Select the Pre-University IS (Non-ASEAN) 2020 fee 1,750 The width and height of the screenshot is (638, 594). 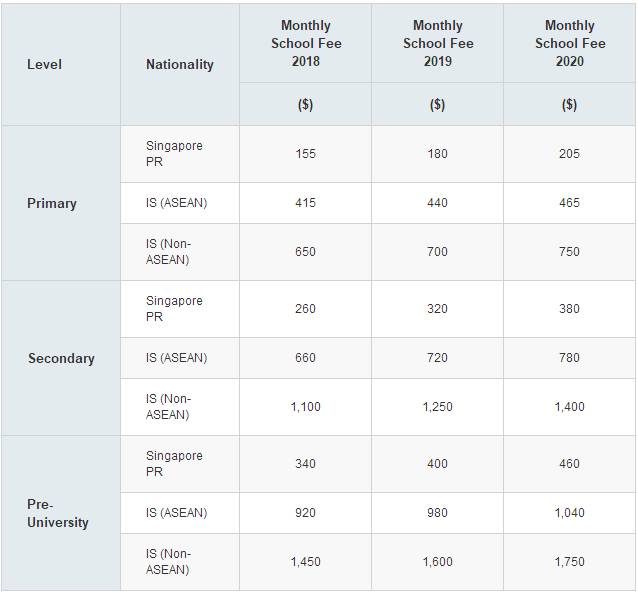[569, 562]
